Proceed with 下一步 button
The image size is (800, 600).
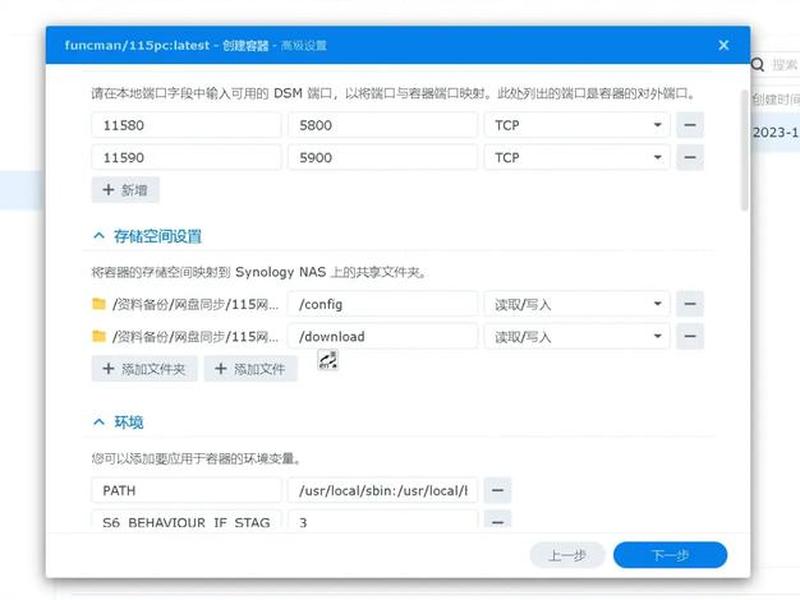670,555
